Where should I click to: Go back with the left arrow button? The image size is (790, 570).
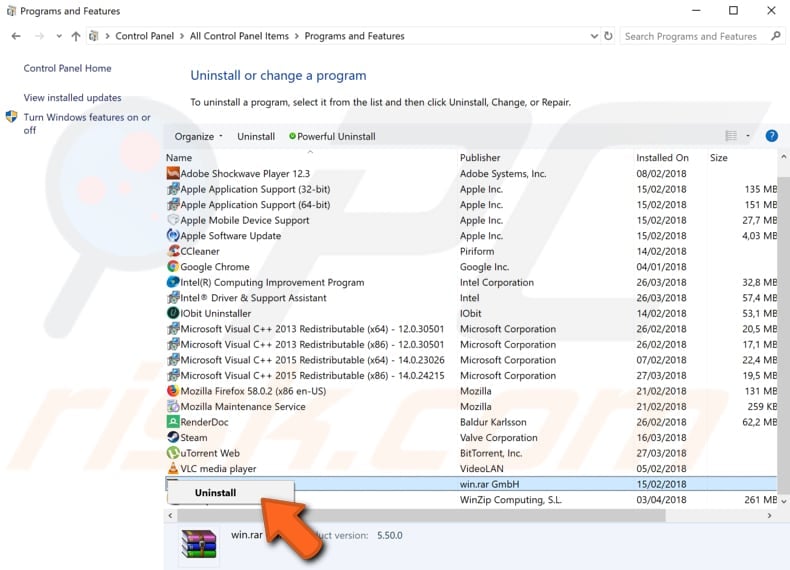16,36
